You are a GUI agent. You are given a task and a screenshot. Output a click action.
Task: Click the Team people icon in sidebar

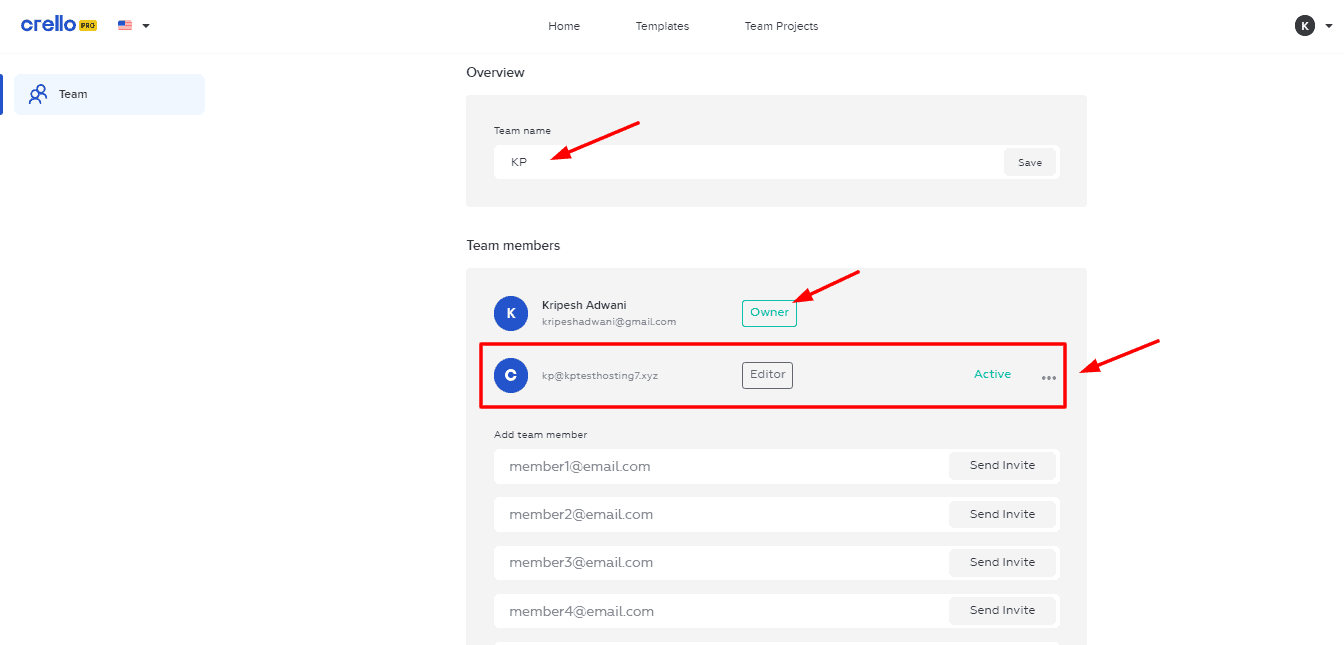click(x=38, y=94)
